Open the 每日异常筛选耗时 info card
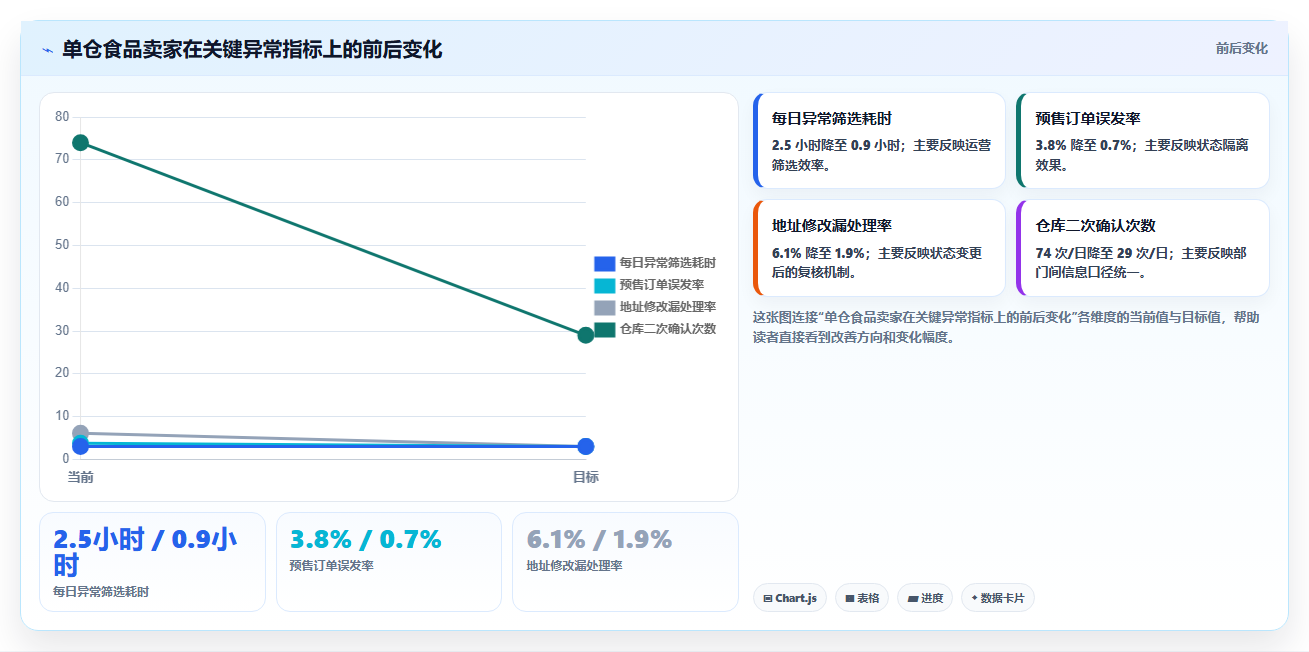 tap(879, 141)
